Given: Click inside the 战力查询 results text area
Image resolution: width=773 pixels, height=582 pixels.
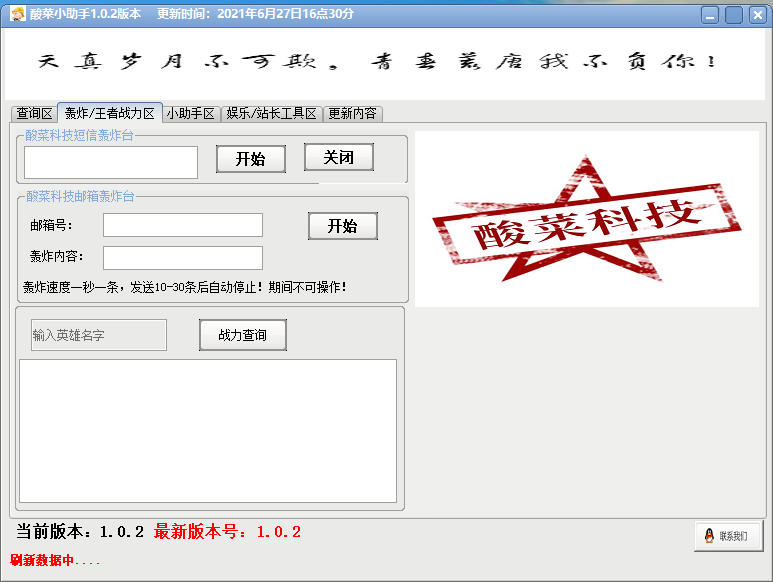Looking at the screenshot, I should [x=208, y=430].
